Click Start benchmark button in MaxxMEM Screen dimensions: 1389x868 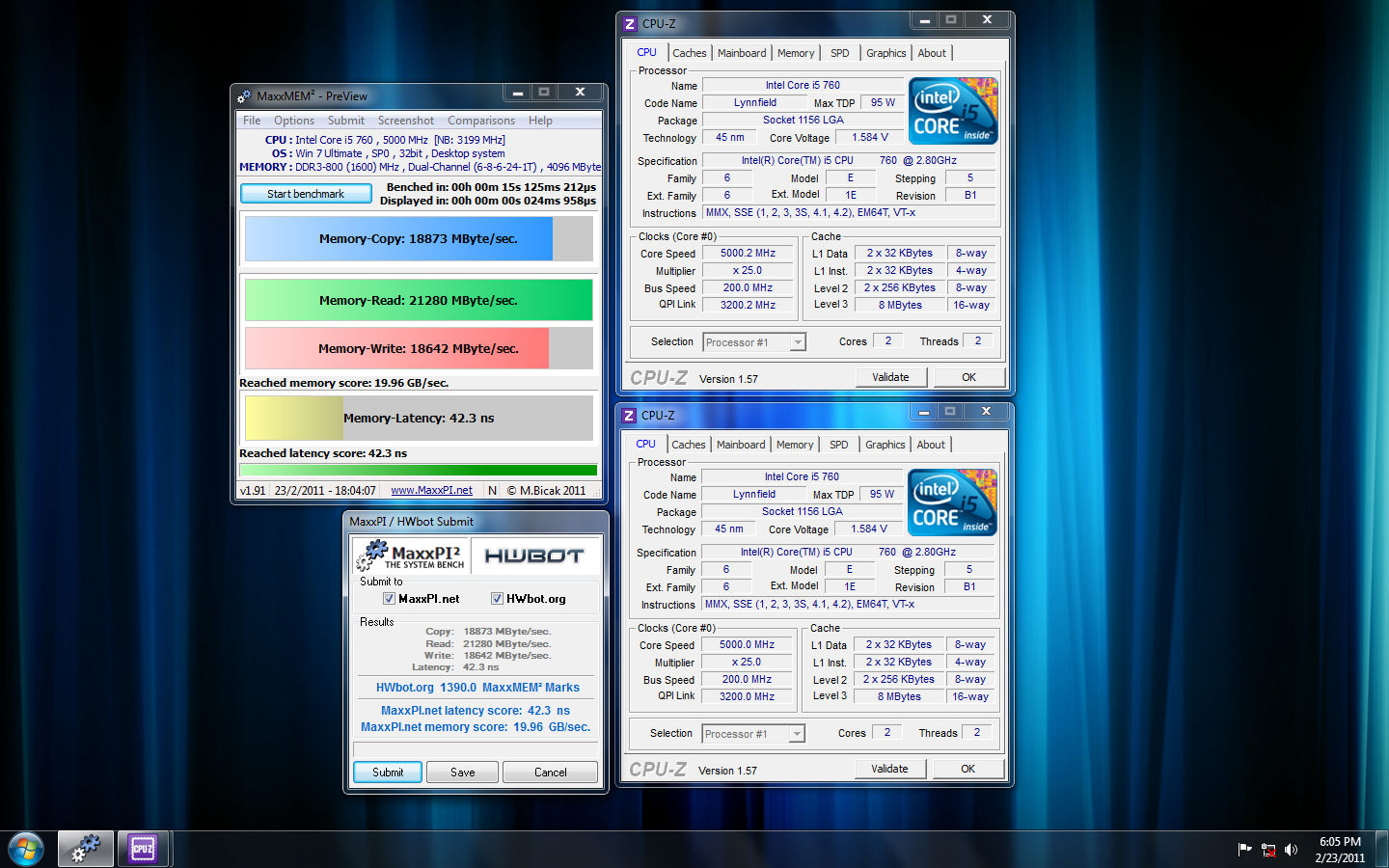click(x=306, y=194)
